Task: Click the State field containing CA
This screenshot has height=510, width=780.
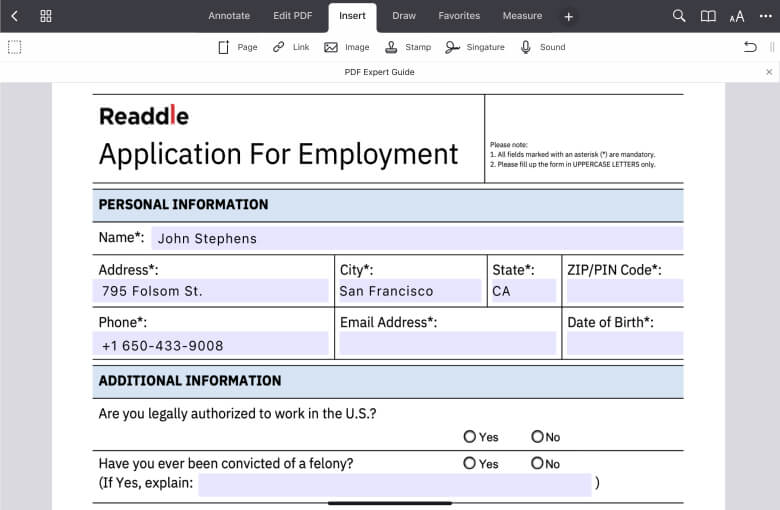Action: click(523, 291)
